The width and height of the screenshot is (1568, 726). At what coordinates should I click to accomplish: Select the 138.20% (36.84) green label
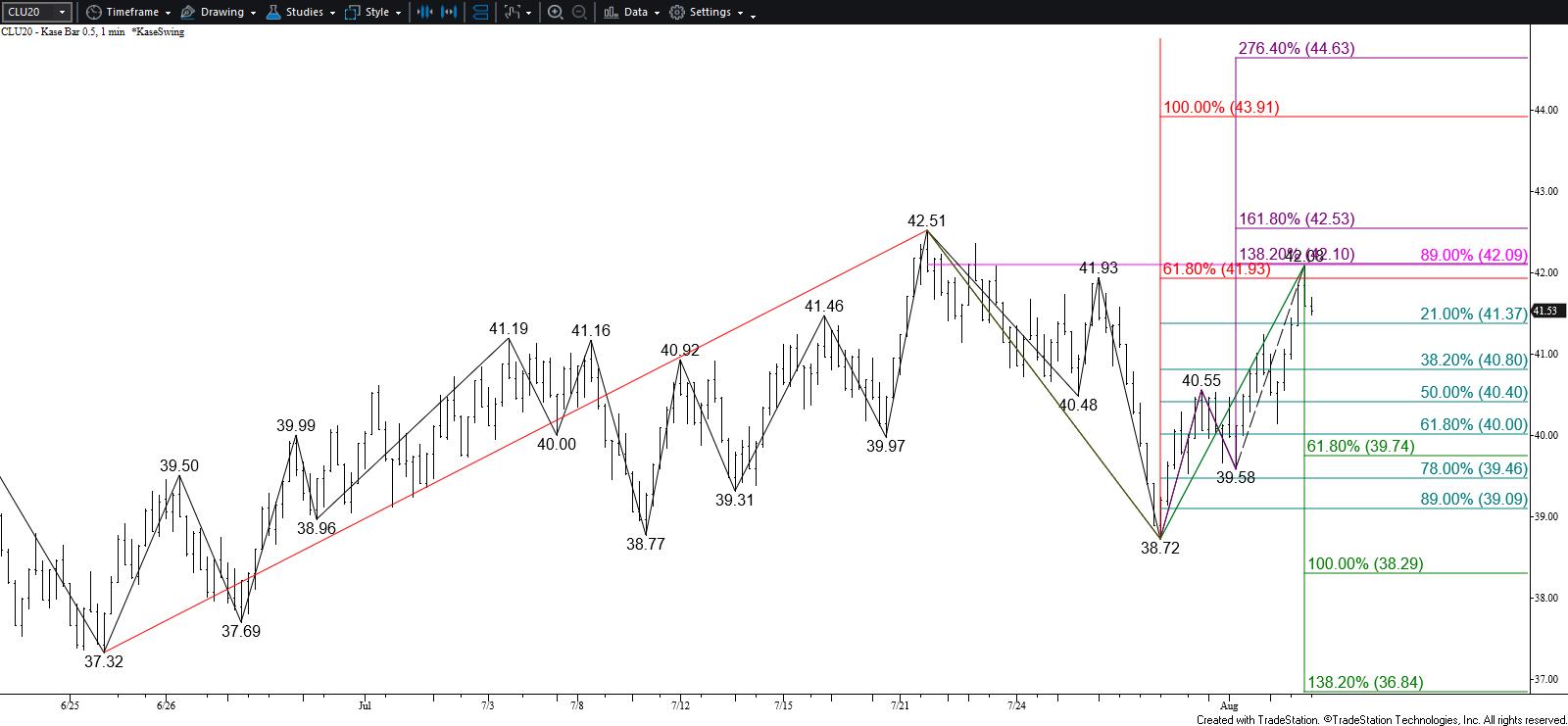point(1365,682)
